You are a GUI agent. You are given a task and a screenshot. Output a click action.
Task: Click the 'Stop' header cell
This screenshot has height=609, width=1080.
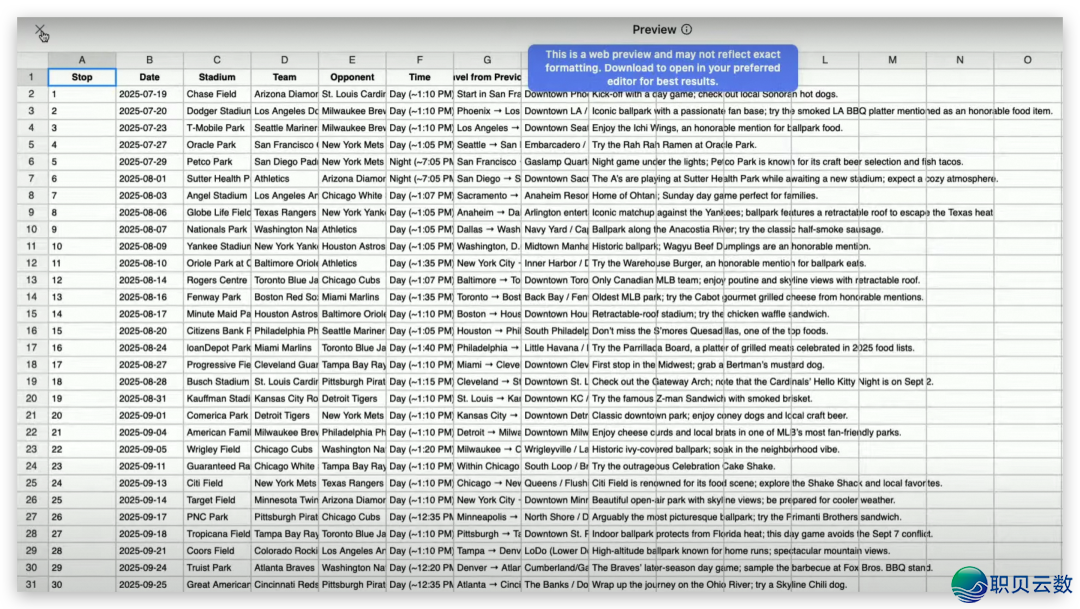coord(82,77)
